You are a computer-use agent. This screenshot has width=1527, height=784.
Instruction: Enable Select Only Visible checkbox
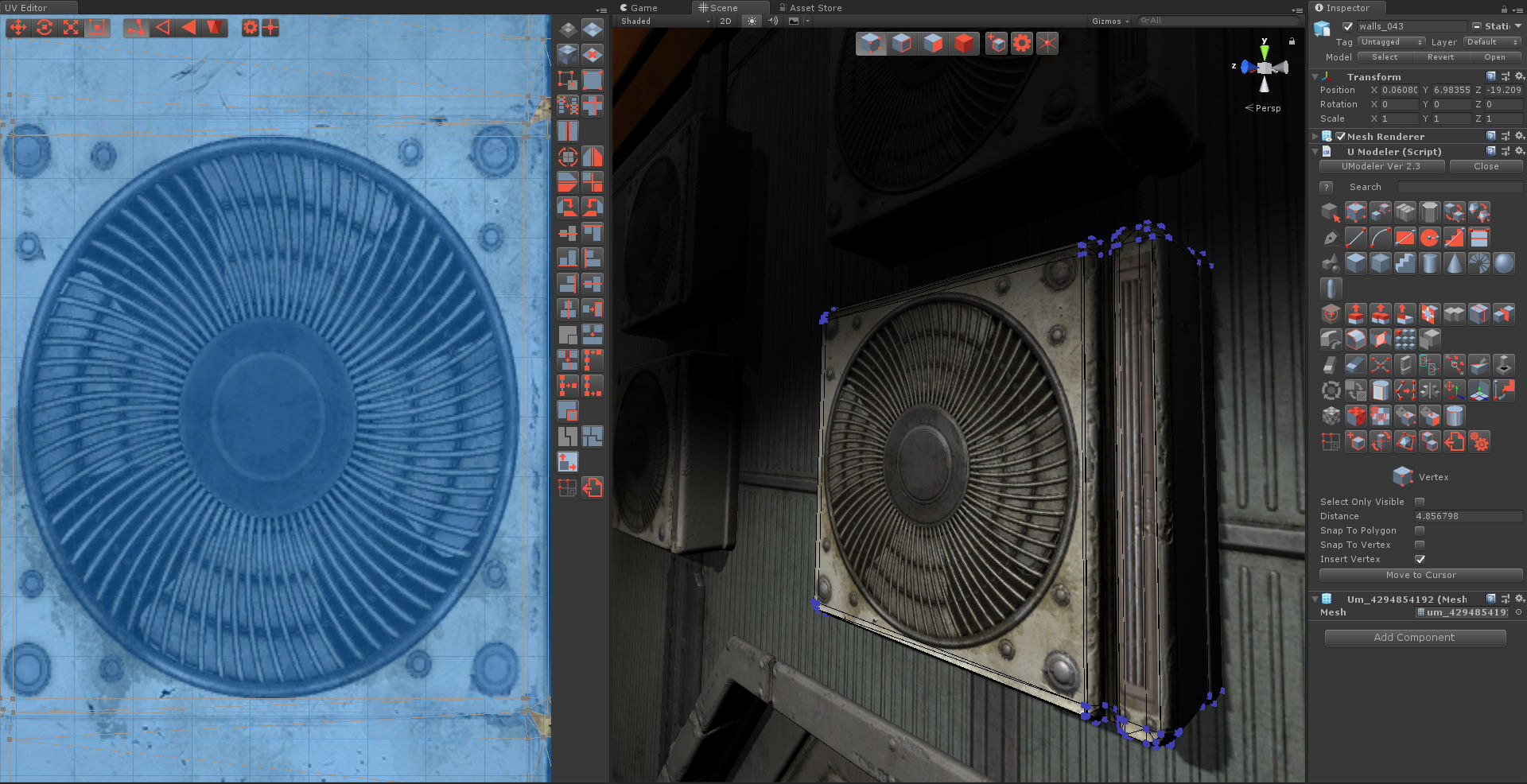click(x=1420, y=502)
